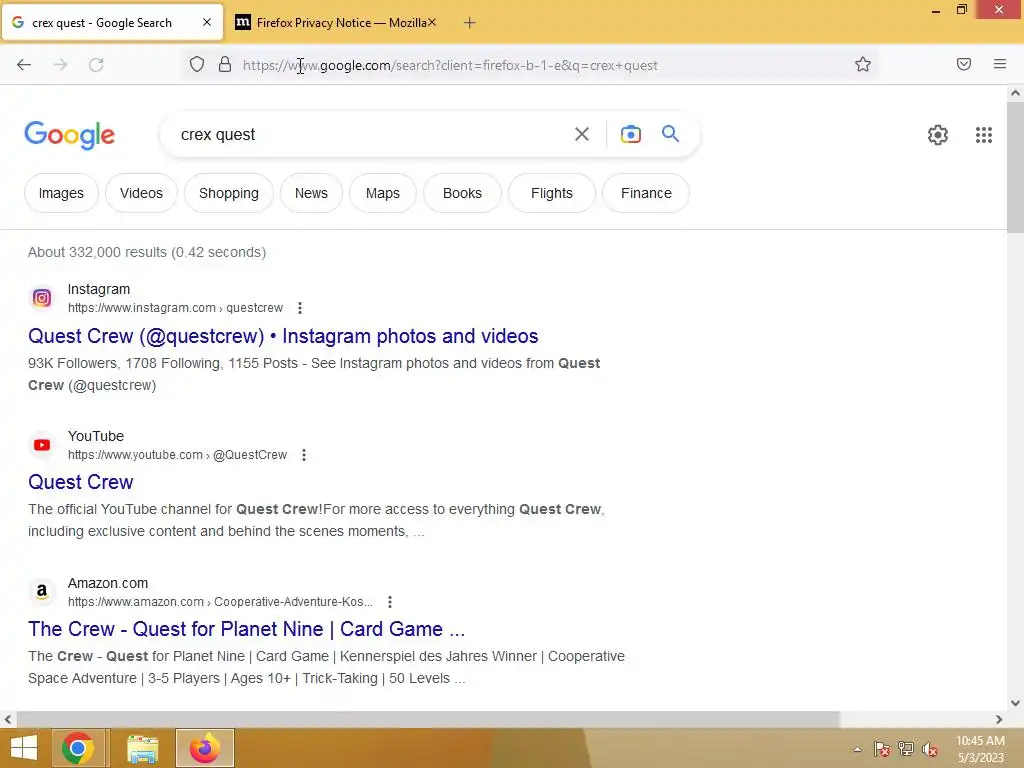Screen dimensions: 1024x768
Task: Open Quest Crew Instagram photos and videos link
Action: click(x=283, y=336)
